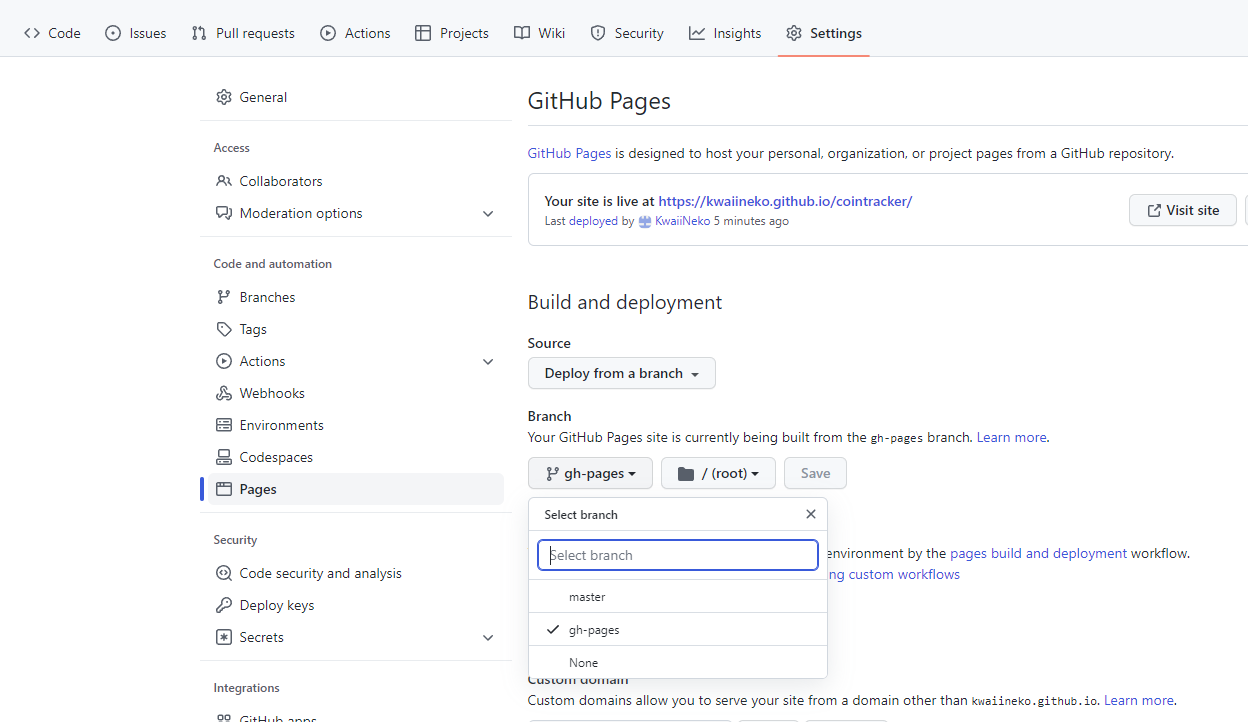
Task: Click the Collaborators people icon
Action: pos(224,181)
